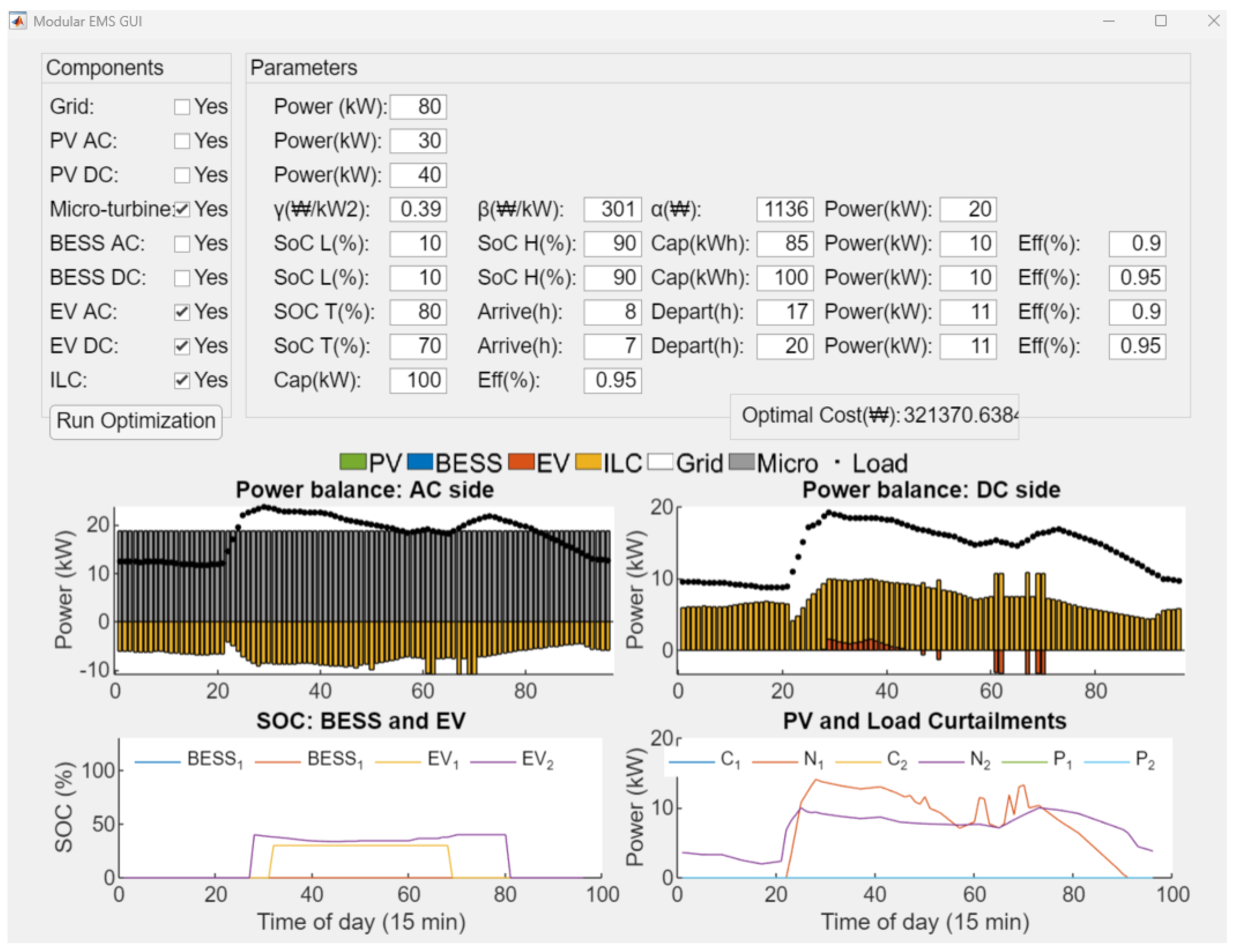
Task: Click the Grid Power (kW) field showing 80
Action: (x=418, y=107)
